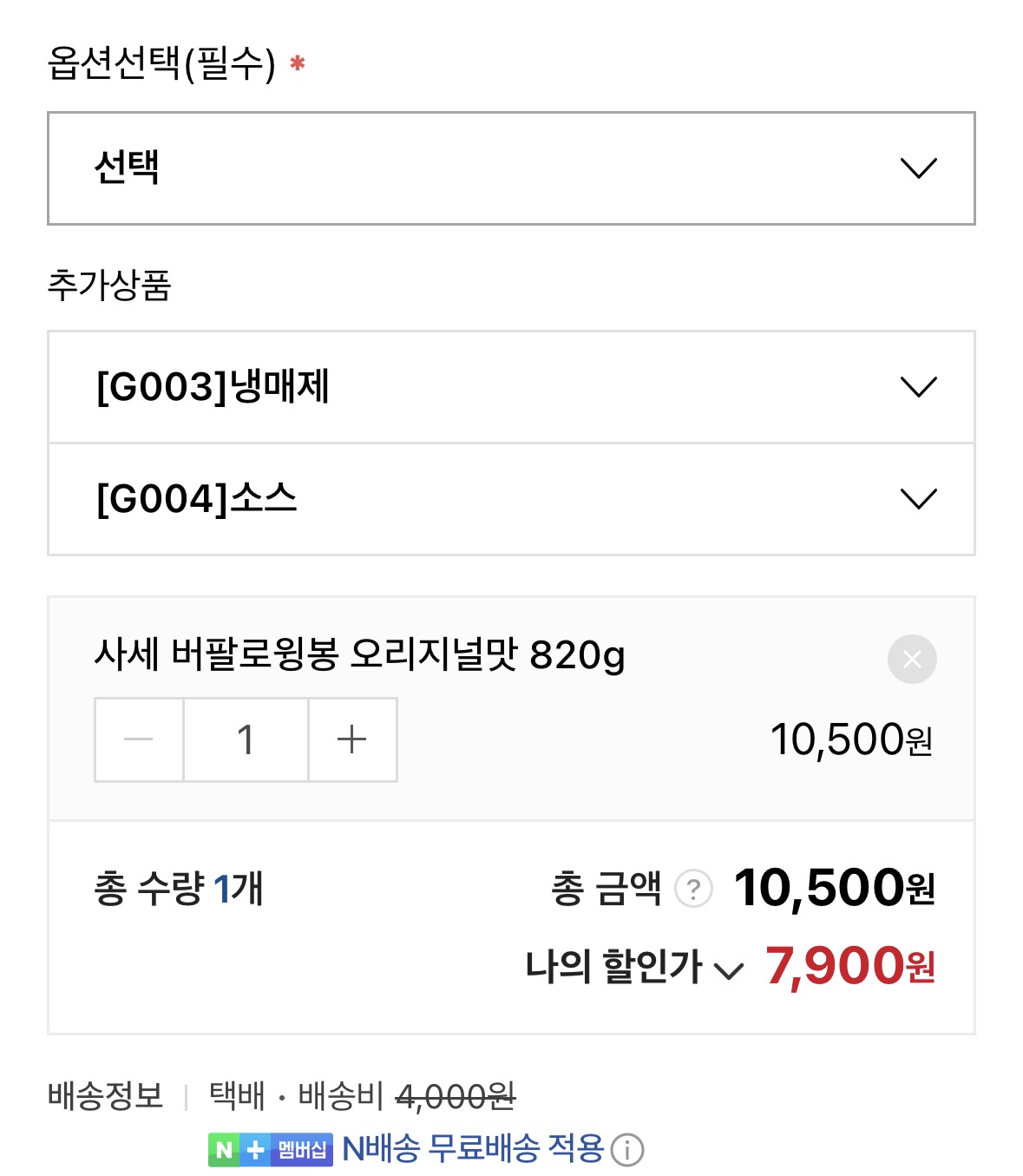The image size is (1023, 1176).
Task: Expand the [G003]냉매제 additional product dropdown
Action: (510, 387)
